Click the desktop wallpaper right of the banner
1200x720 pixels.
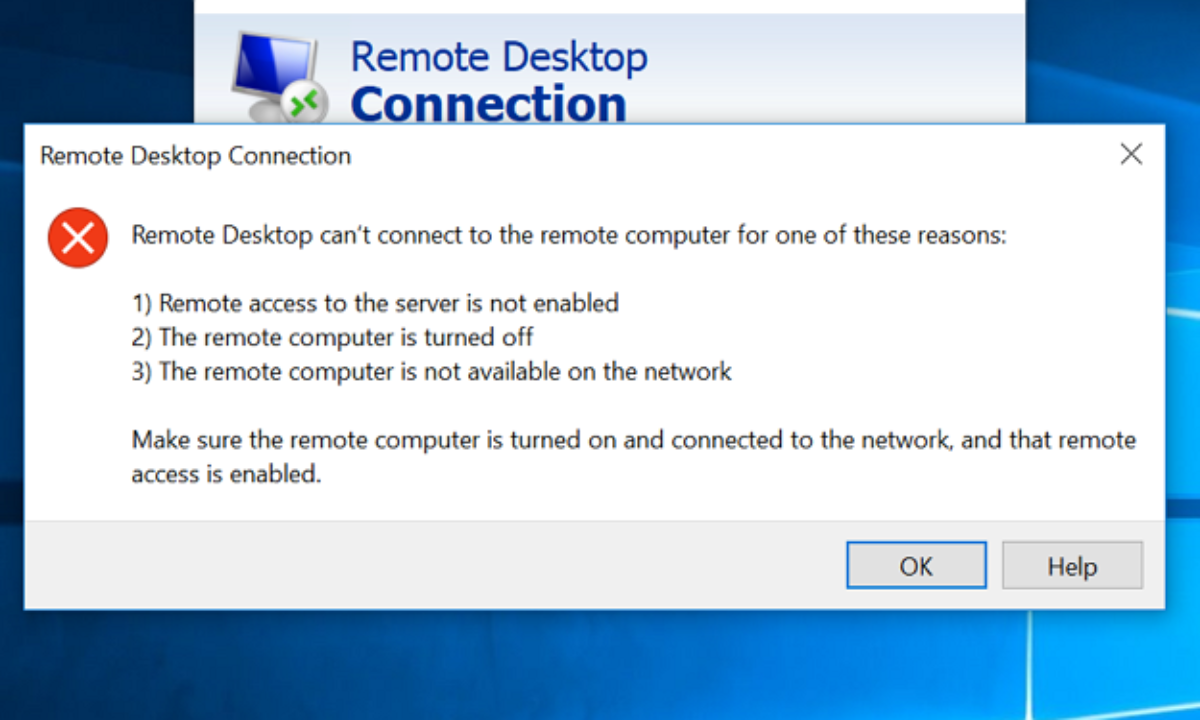click(x=1110, y=60)
